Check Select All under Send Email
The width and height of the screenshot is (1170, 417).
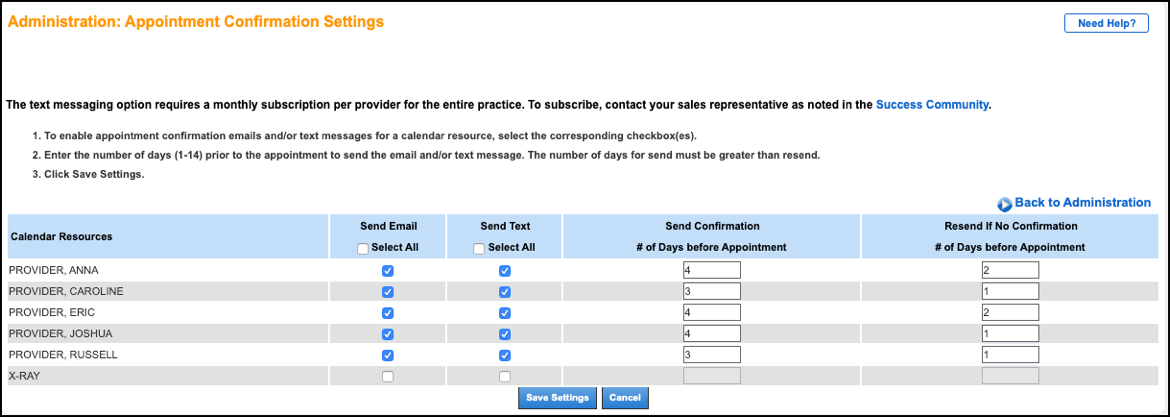pos(363,248)
